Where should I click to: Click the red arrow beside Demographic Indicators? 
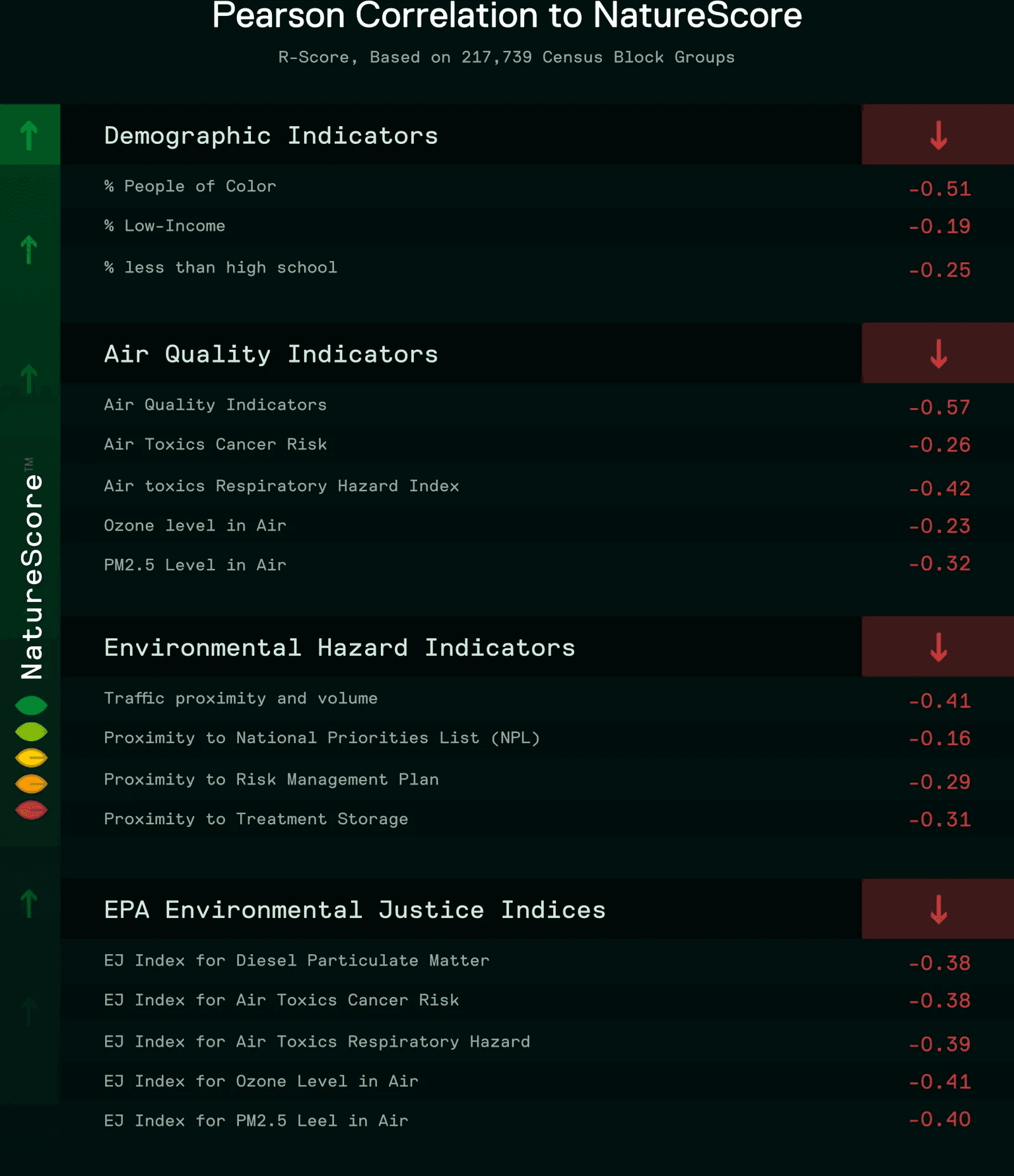938,135
